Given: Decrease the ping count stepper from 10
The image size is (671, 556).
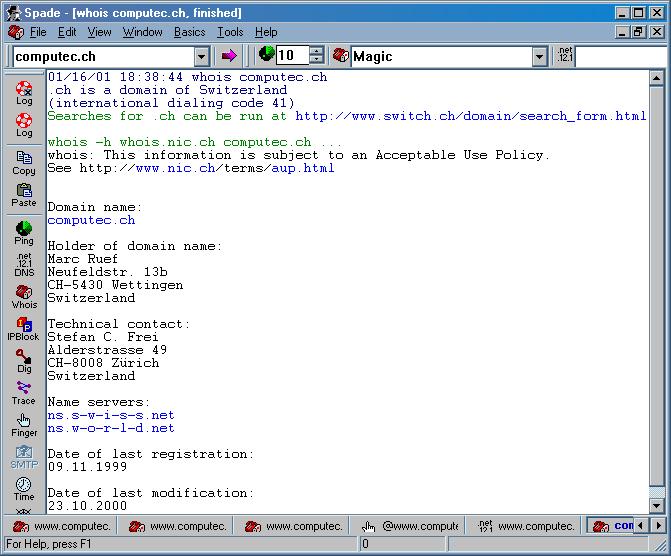Looking at the screenshot, I should coord(316,60).
